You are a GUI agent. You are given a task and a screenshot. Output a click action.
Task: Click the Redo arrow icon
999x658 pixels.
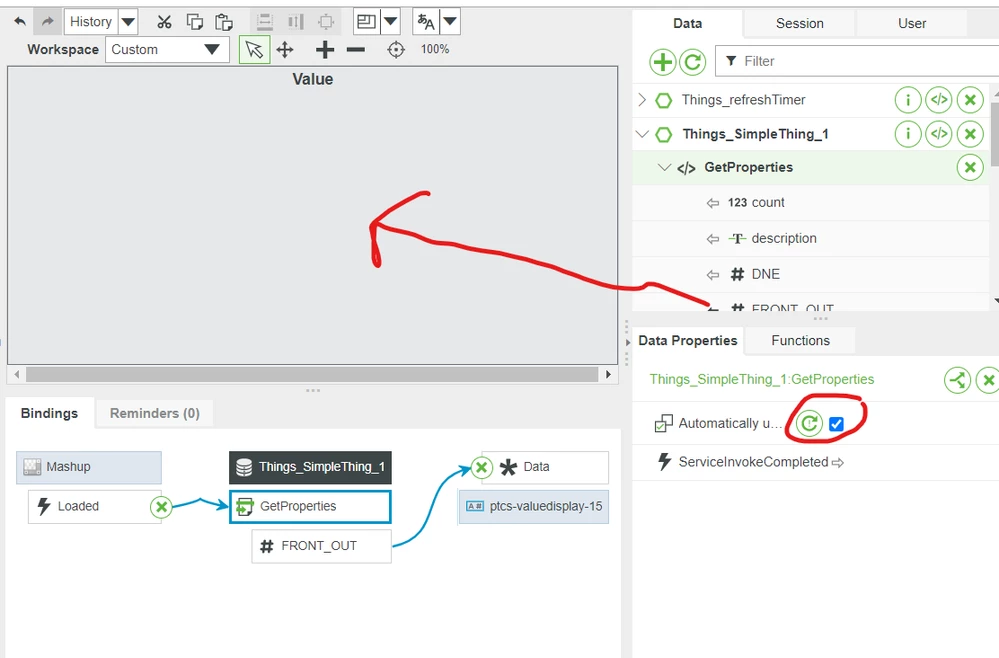pos(48,22)
